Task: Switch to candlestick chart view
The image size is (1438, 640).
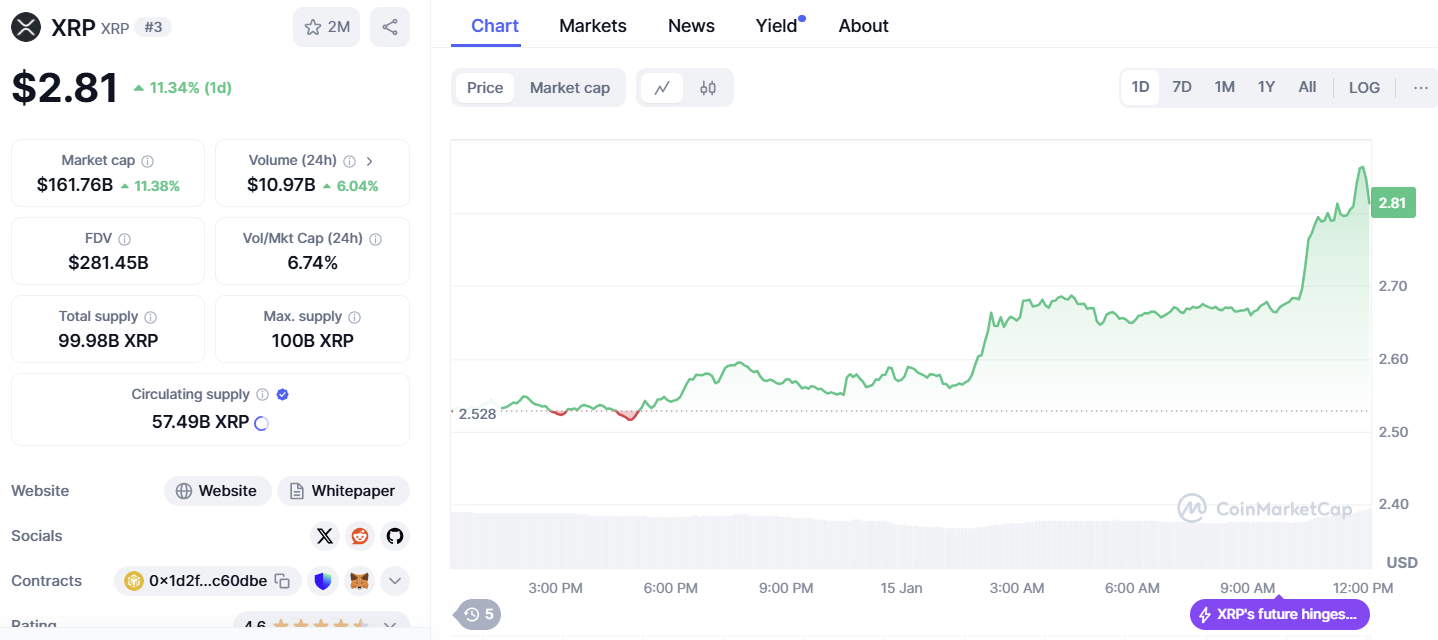Action: click(x=708, y=88)
